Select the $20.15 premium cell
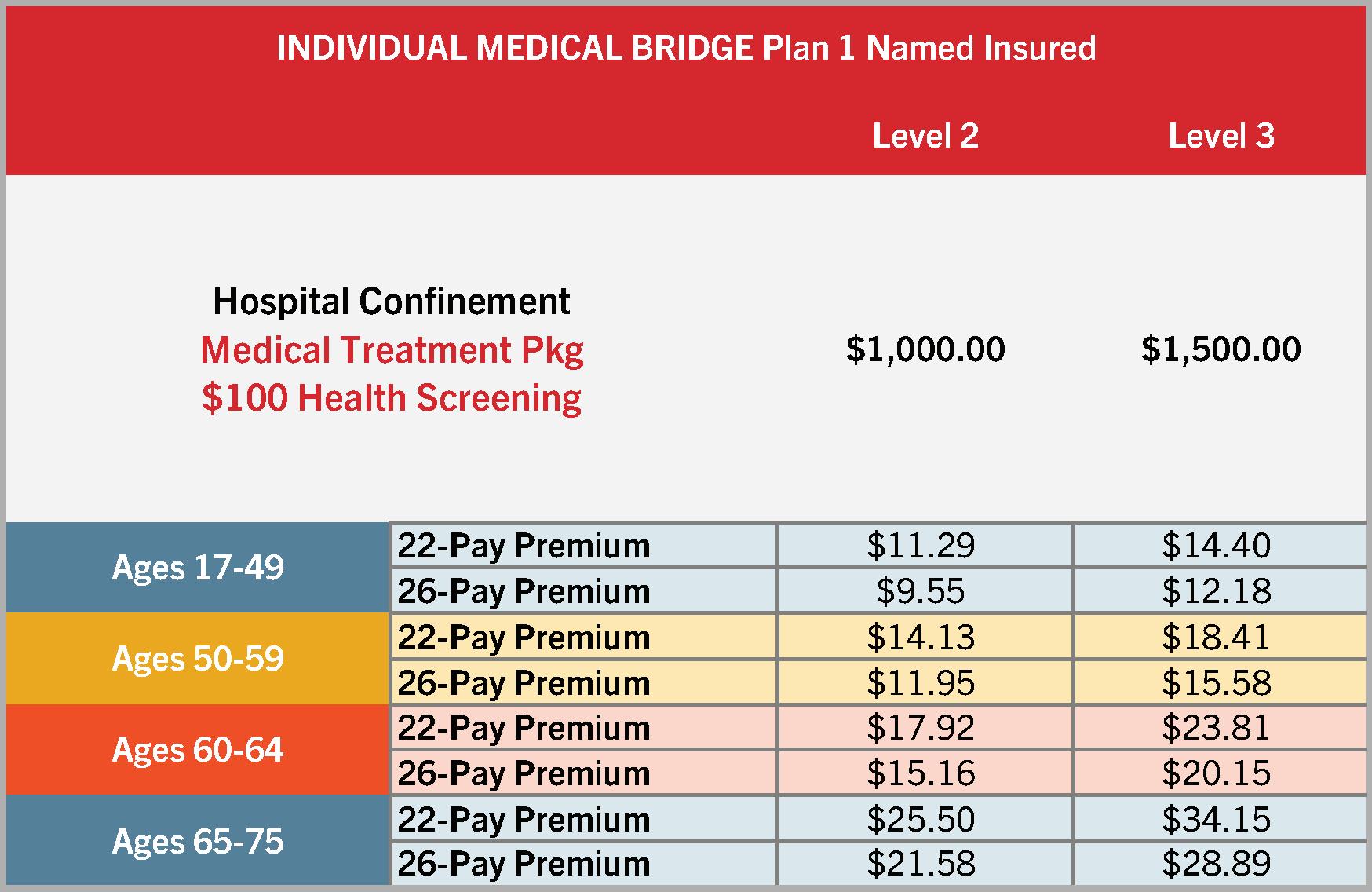1372x892 pixels. coord(1216,773)
